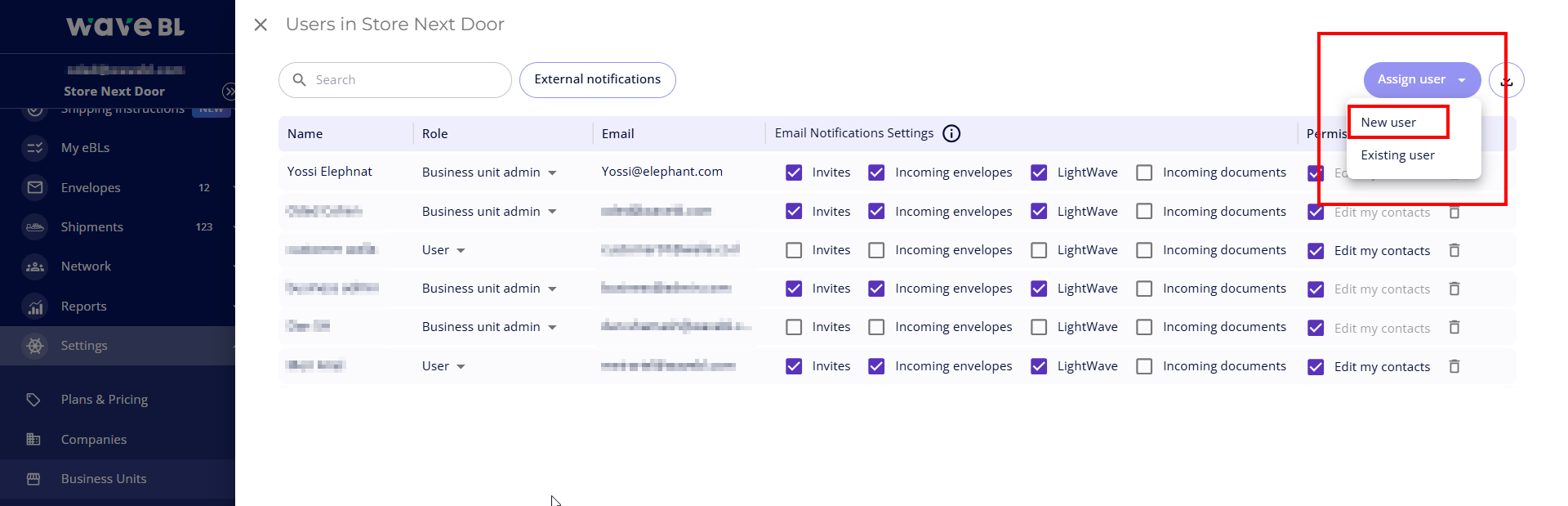
Task: Enable Incoming envelopes in fifth user row
Action: 876,327
